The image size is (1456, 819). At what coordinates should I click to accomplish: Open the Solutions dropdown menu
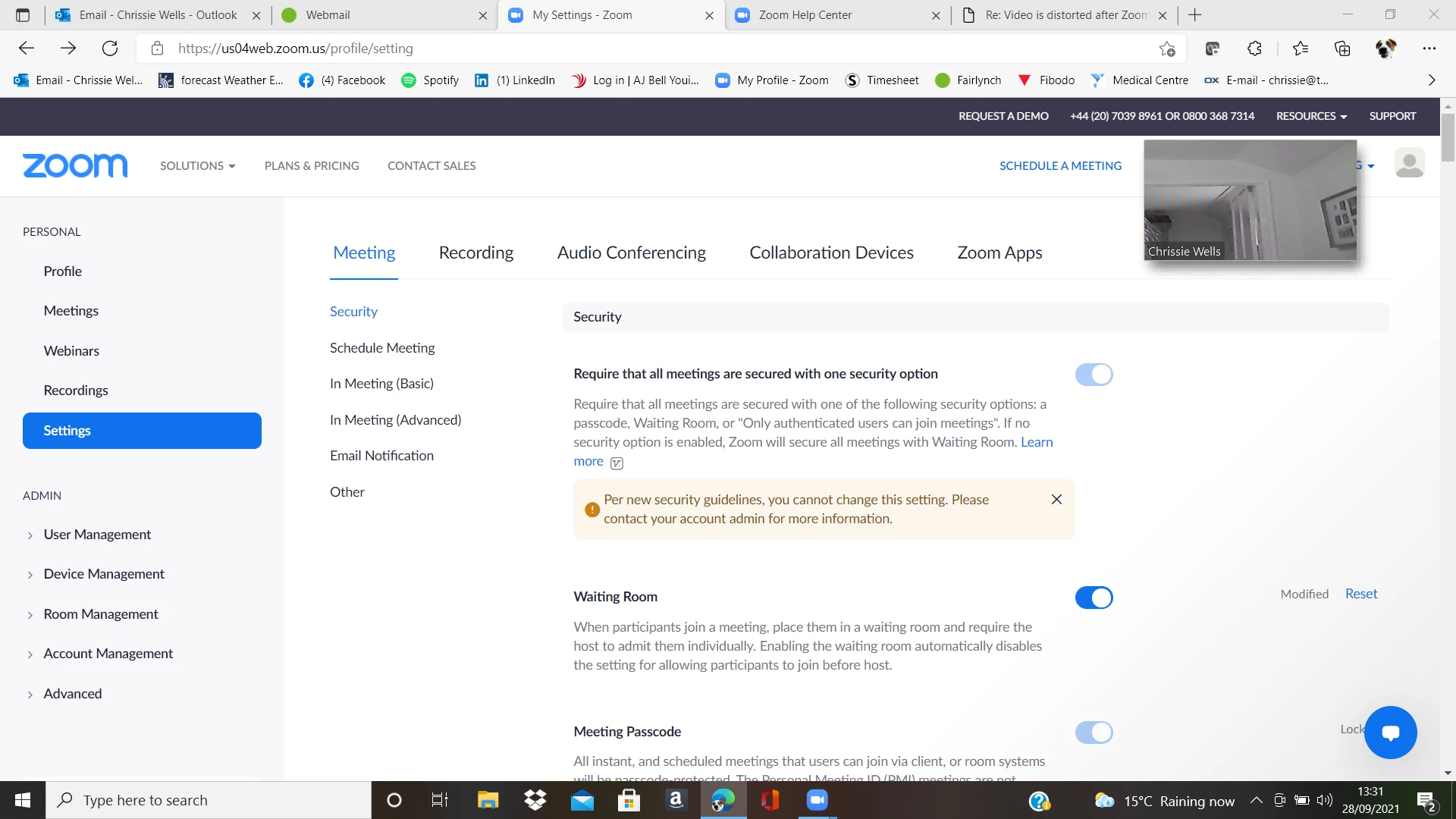pyautogui.click(x=197, y=165)
